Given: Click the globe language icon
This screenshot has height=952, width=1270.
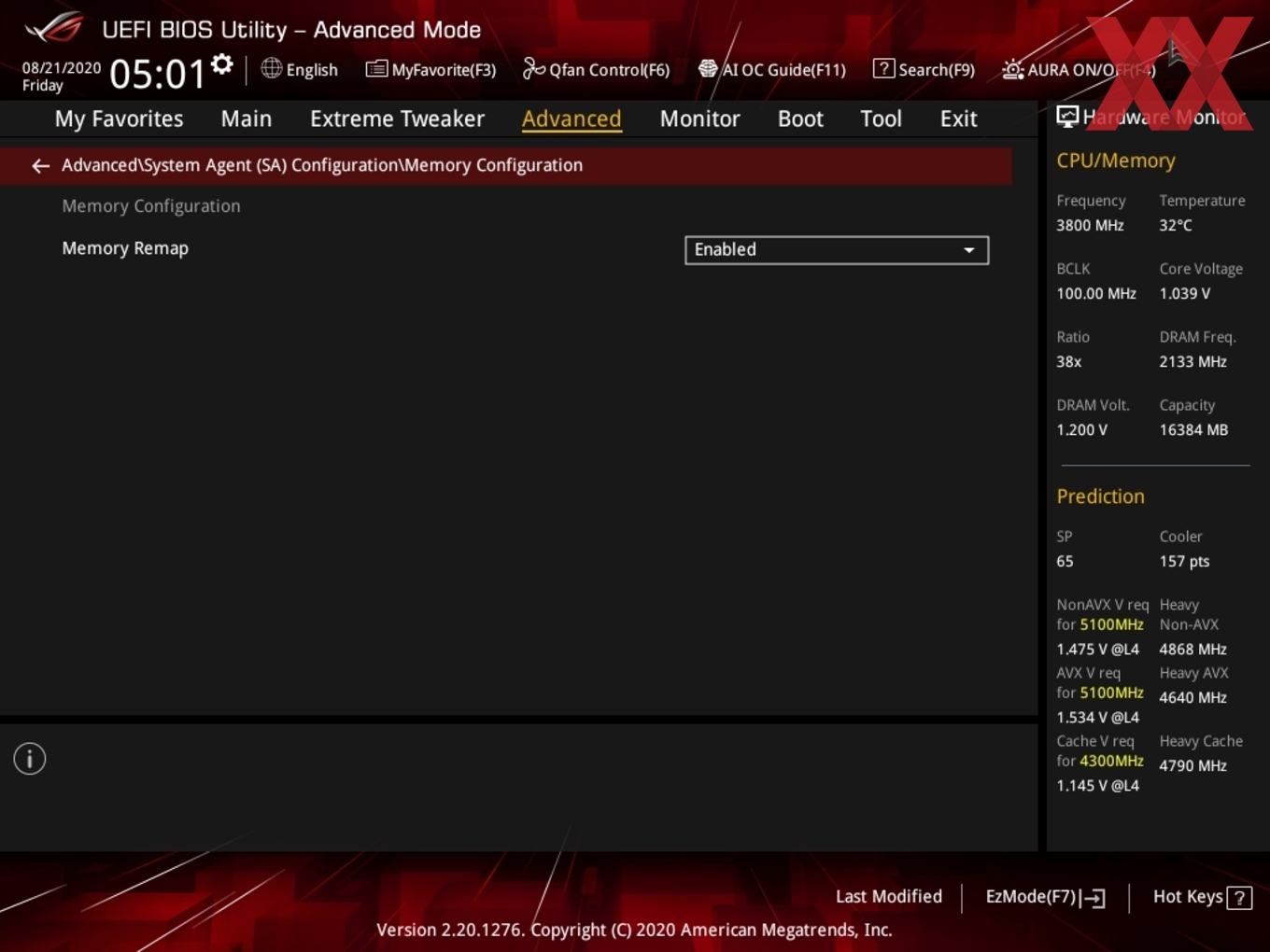Looking at the screenshot, I should point(271,68).
